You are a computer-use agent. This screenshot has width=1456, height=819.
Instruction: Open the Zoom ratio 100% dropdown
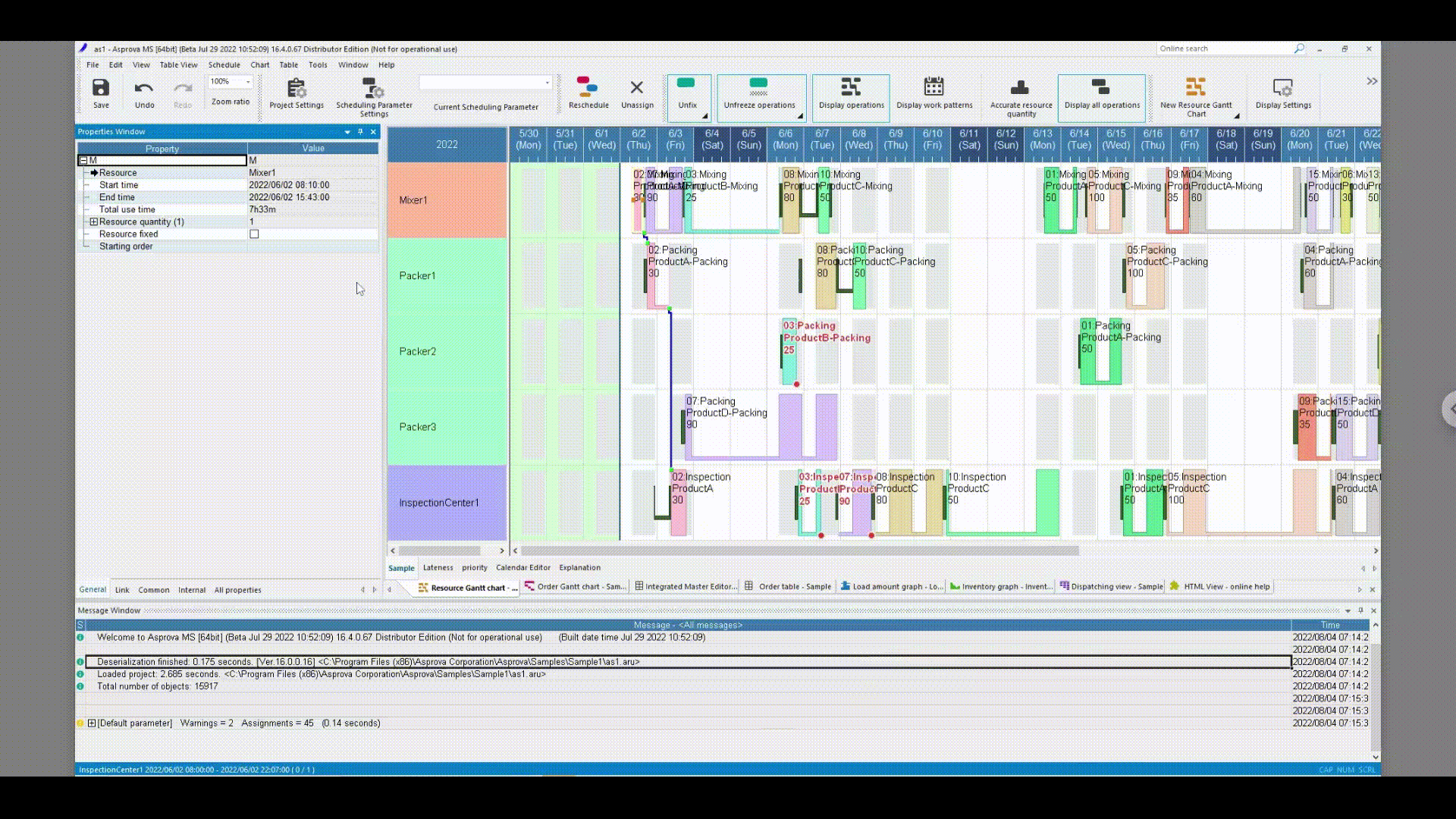click(x=247, y=82)
